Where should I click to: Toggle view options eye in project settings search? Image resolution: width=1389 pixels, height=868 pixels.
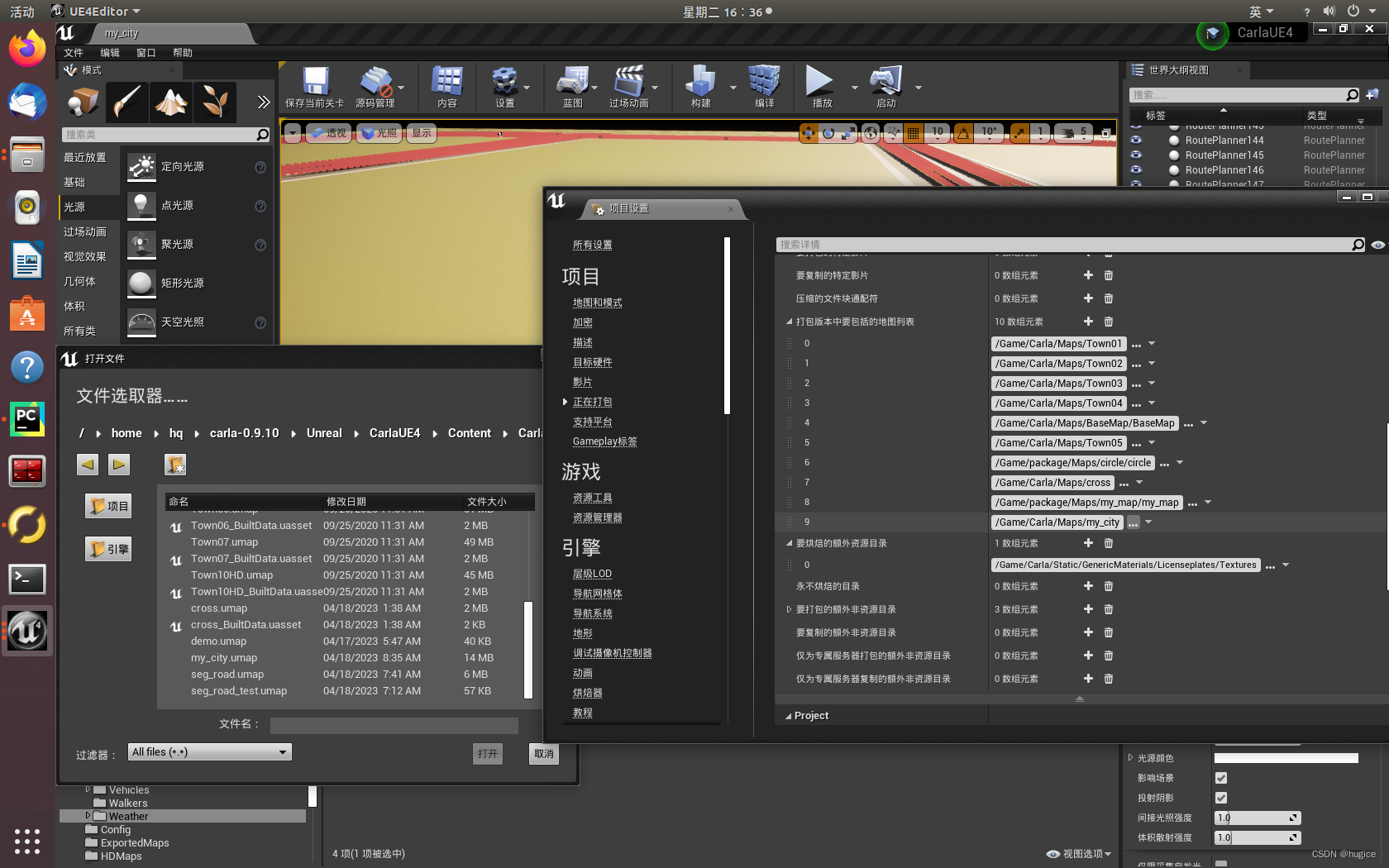(1377, 245)
